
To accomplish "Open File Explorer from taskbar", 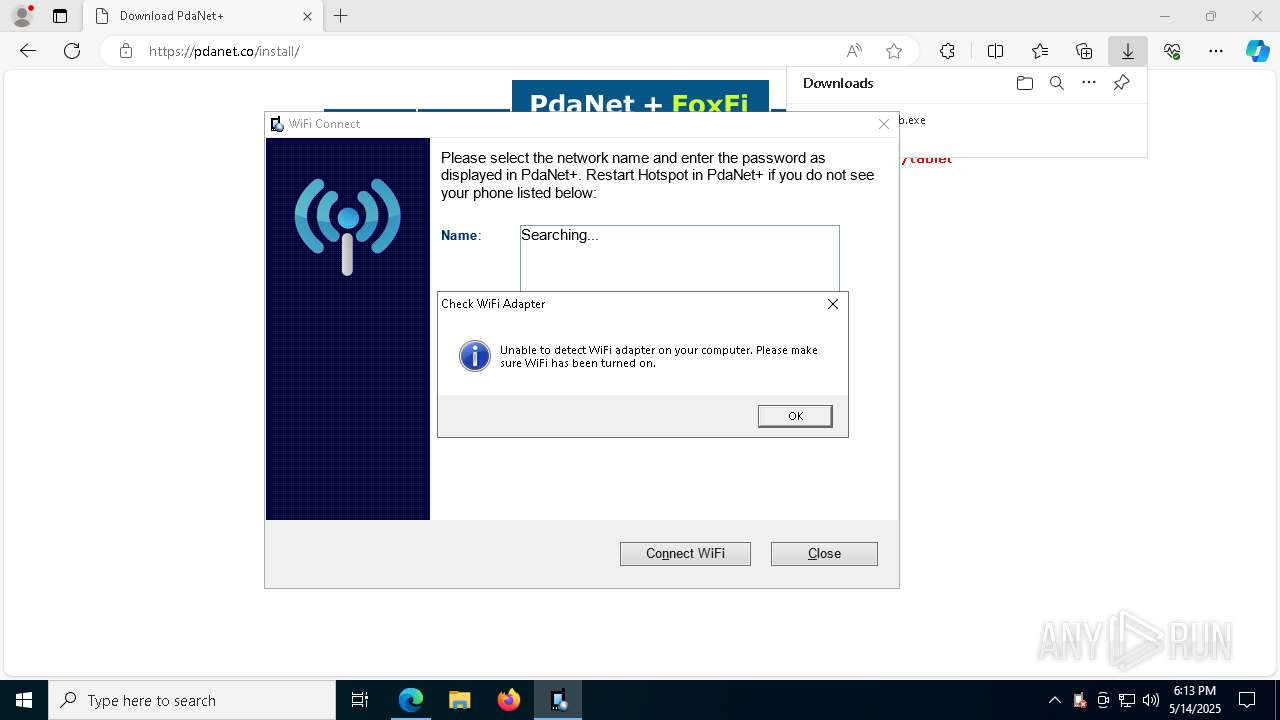I will coord(459,700).
